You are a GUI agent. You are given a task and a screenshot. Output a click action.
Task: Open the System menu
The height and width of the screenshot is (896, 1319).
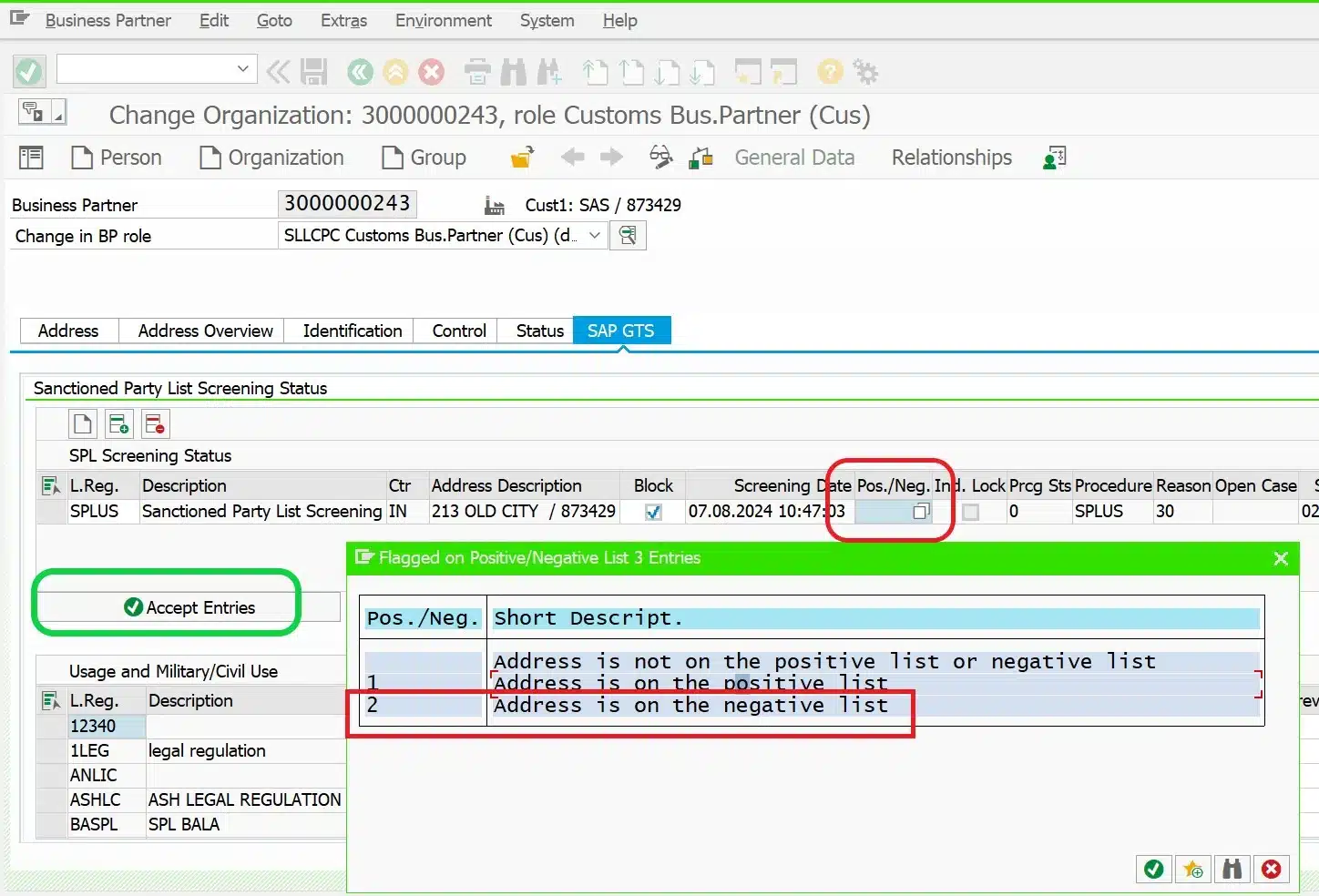point(547,20)
